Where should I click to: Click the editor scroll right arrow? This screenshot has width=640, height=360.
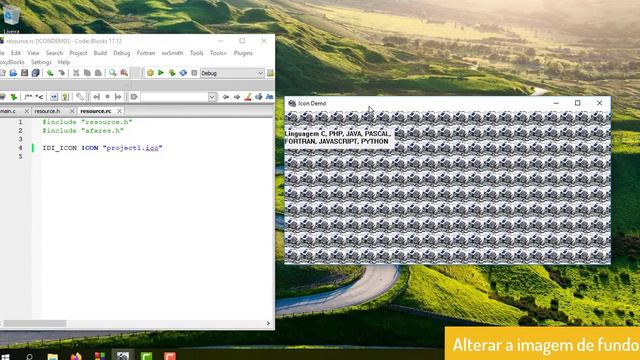pyautogui.click(x=268, y=323)
